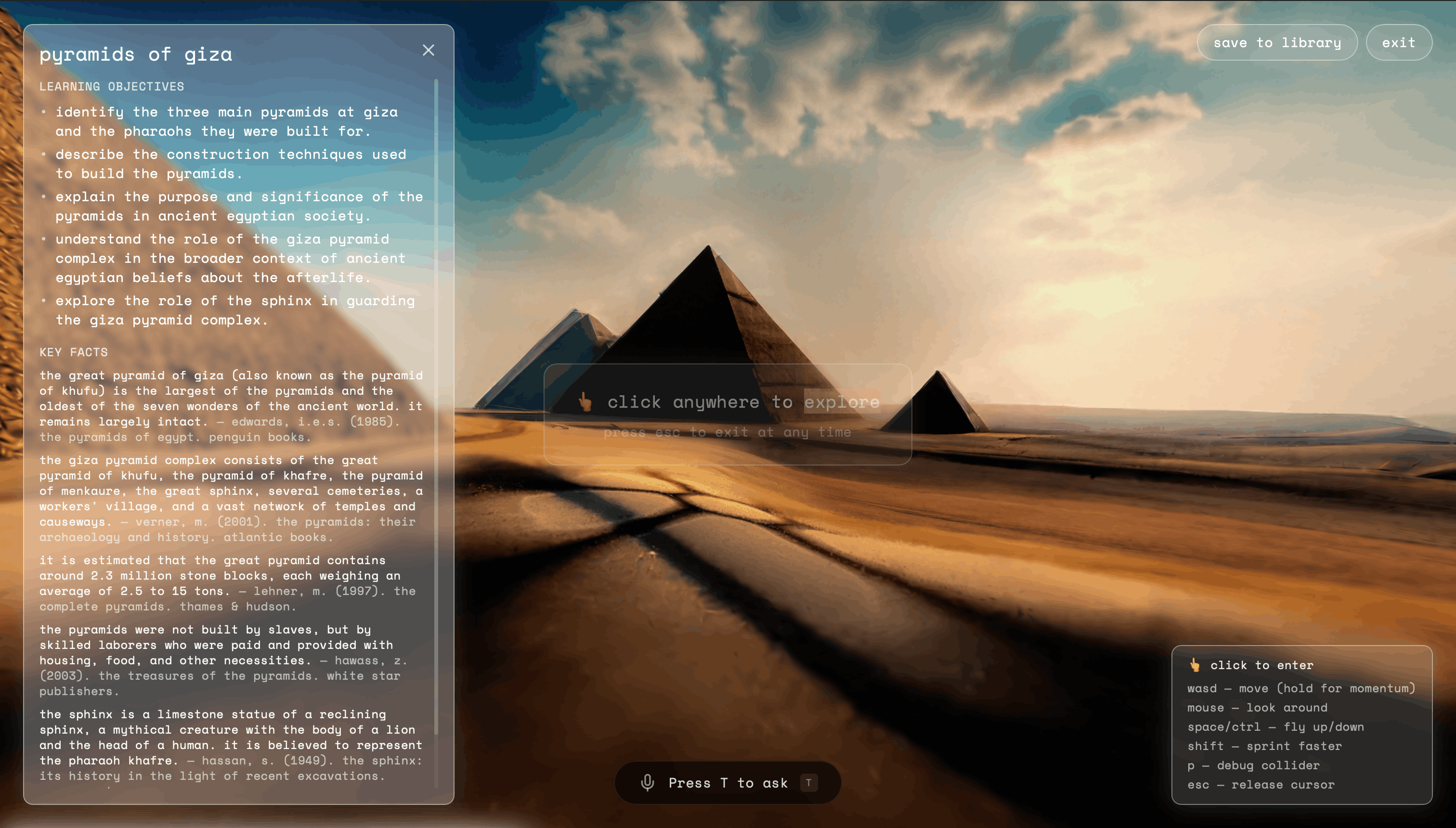Click the 'LEARNING OBJECTIVES' section heading

[112, 87]
